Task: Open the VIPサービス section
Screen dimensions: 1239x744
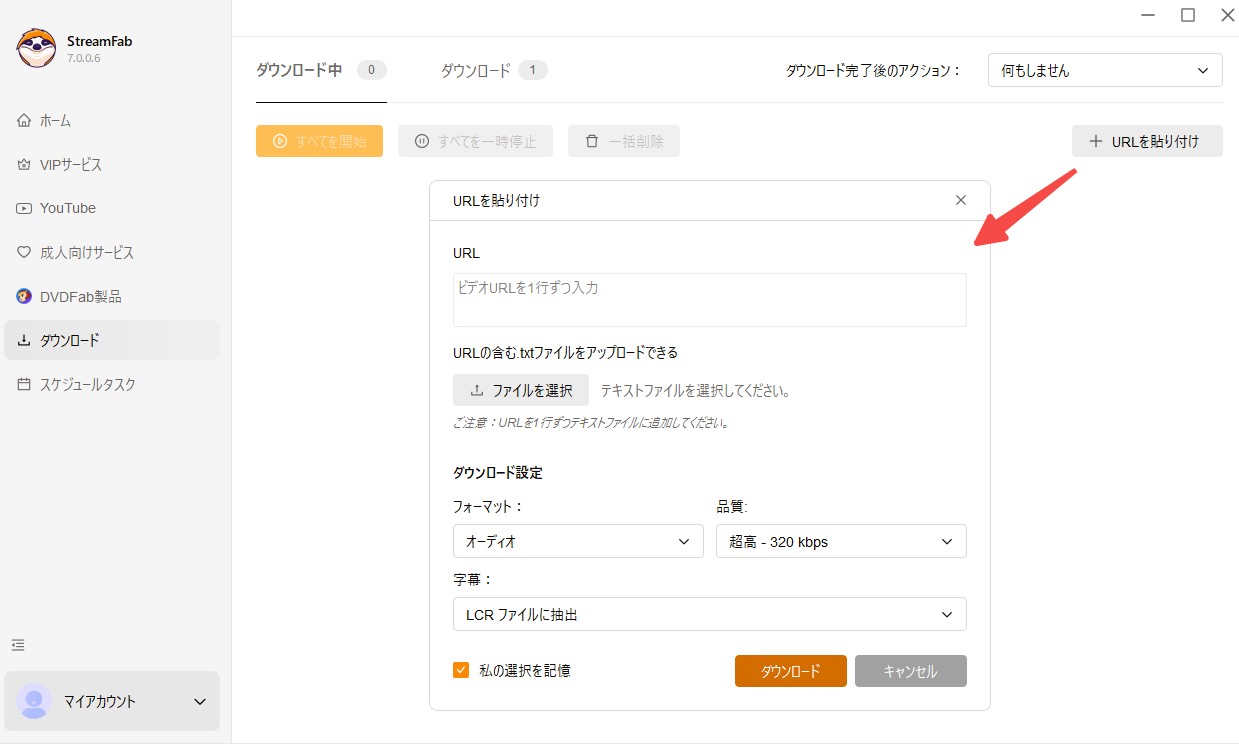Action: point(69,164)
